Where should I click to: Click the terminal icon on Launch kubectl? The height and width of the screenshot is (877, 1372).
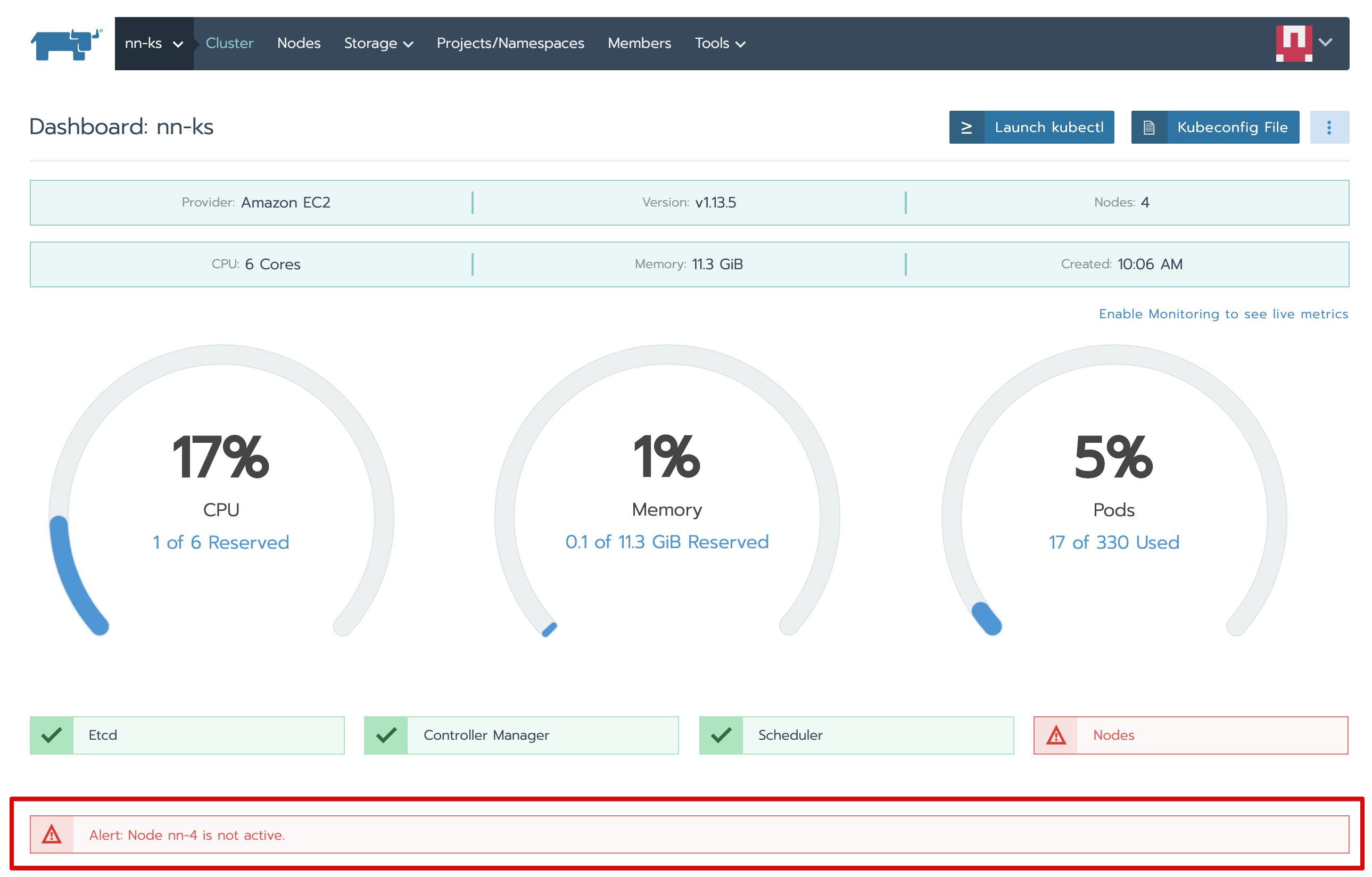(966, 128)
